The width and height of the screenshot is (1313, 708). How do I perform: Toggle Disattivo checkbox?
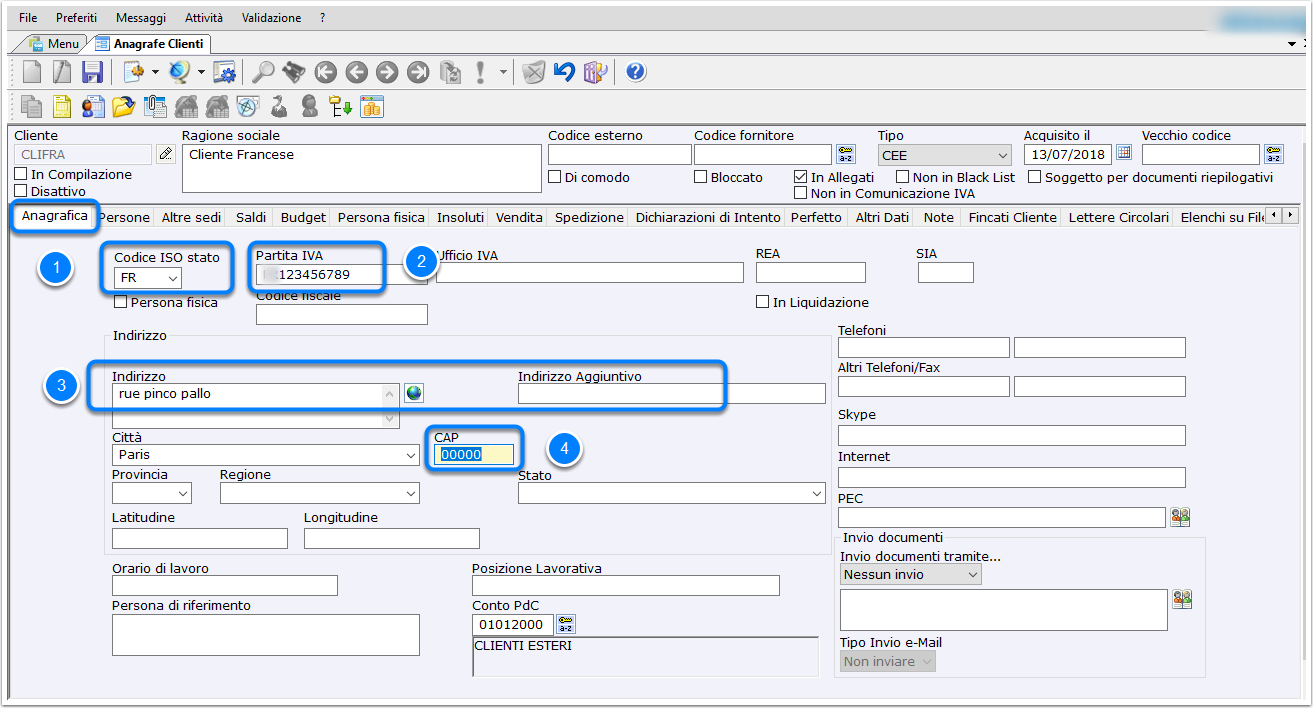[21, 191]
